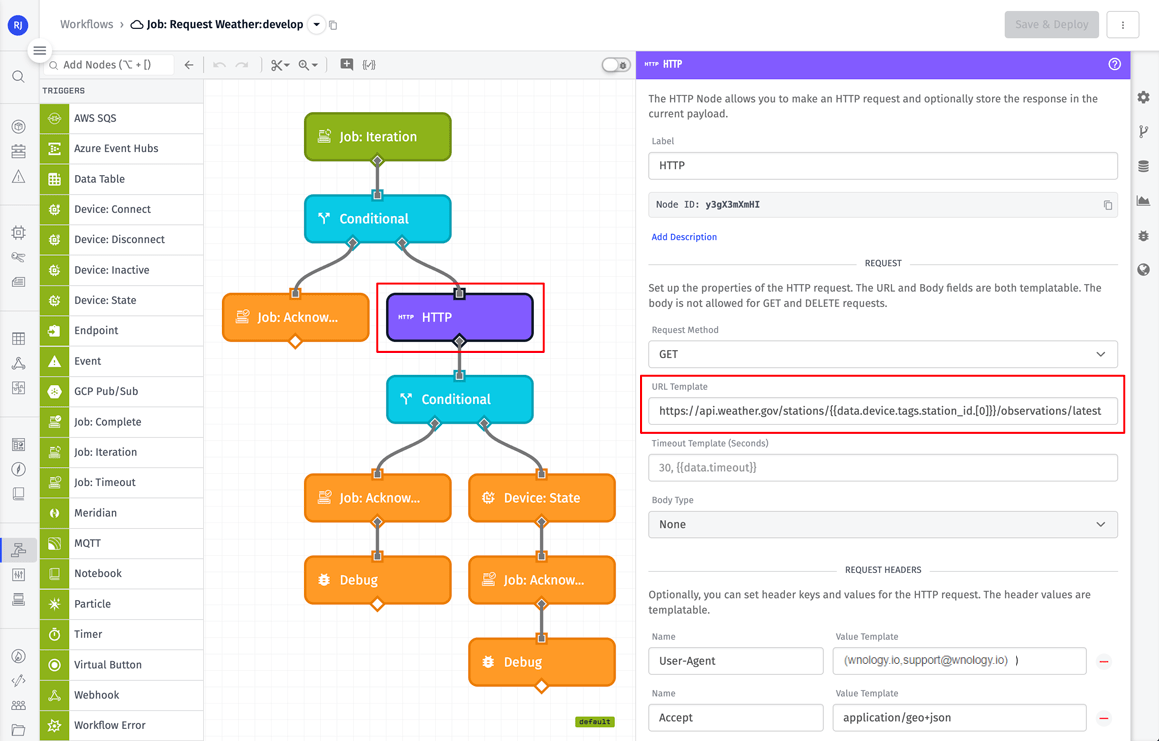Click Save & Deploy button
1159x741 pixels.
1051,24
